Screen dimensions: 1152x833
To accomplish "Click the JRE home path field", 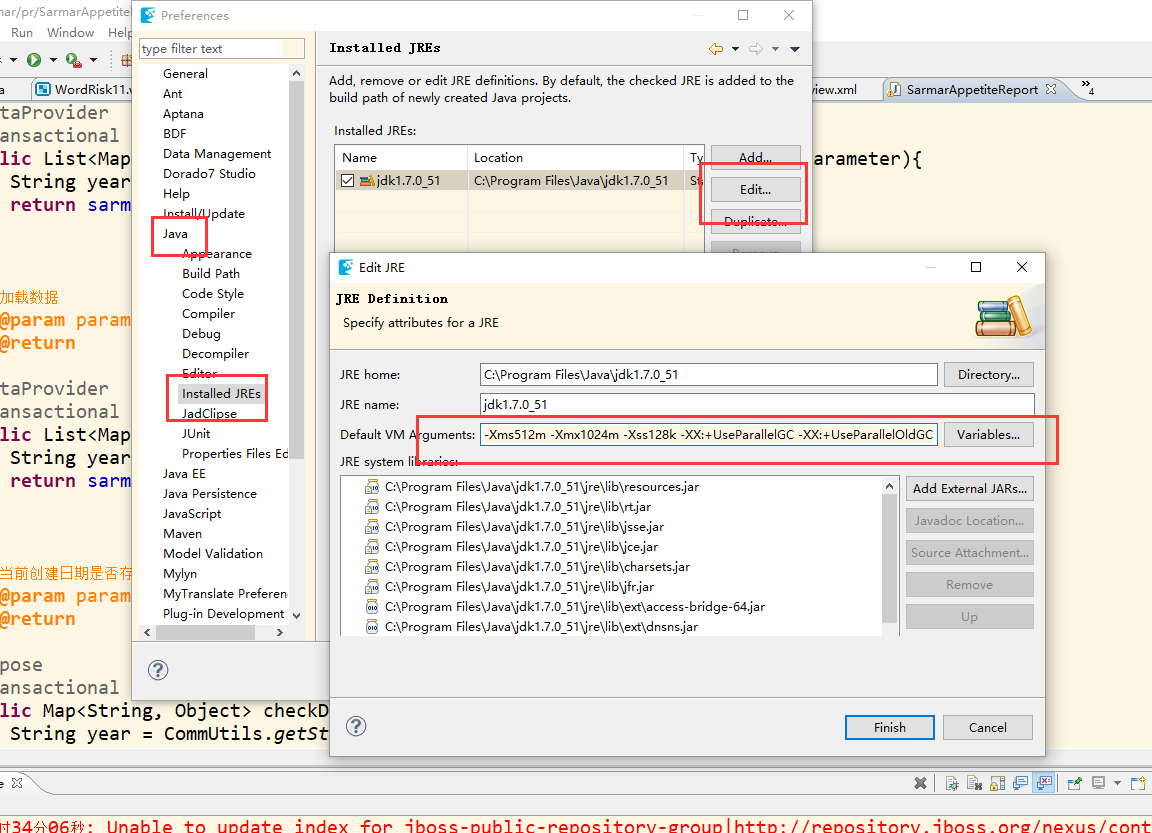I will tap(708, 375).
